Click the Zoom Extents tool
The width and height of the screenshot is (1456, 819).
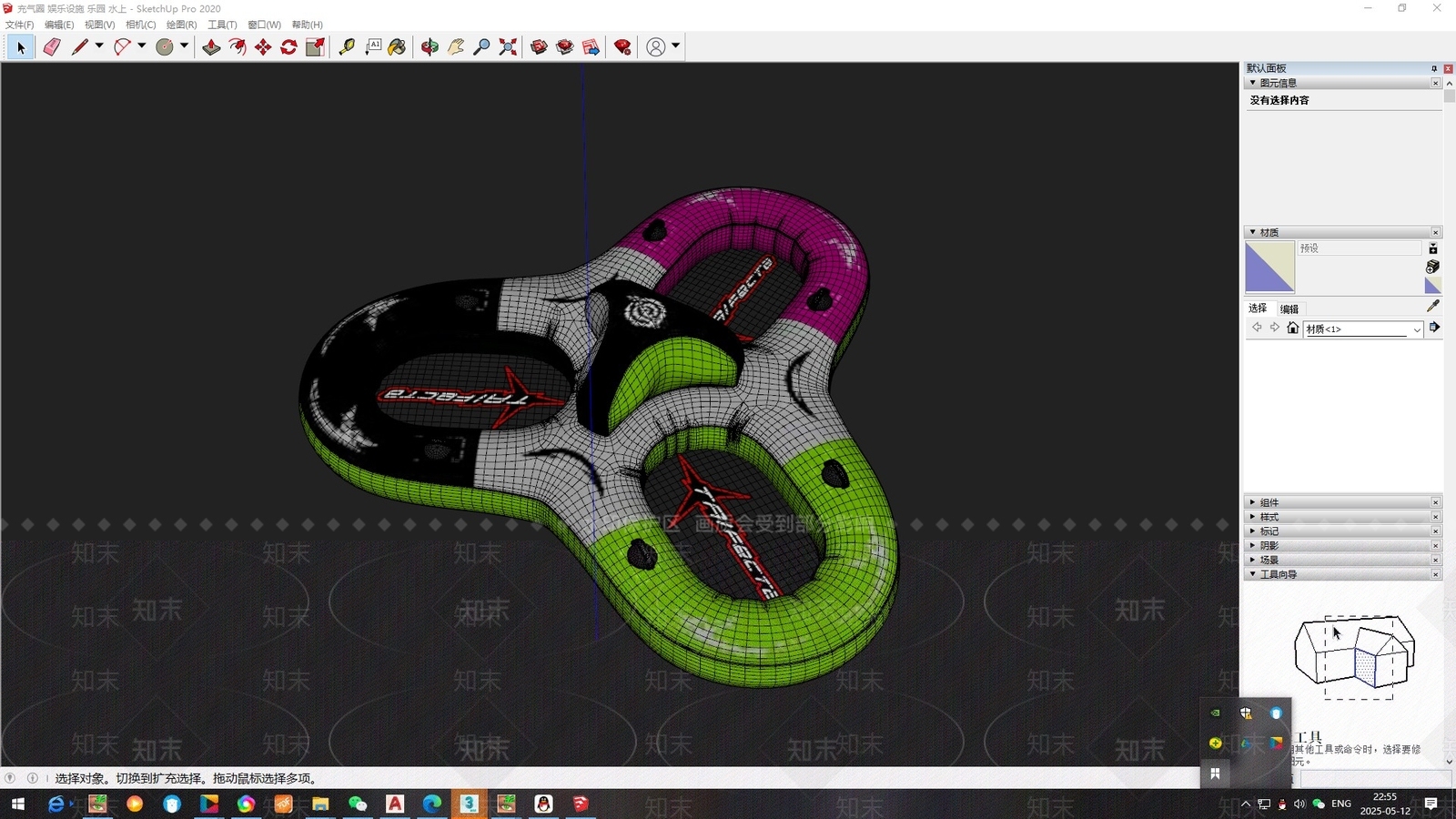point(508,46)
